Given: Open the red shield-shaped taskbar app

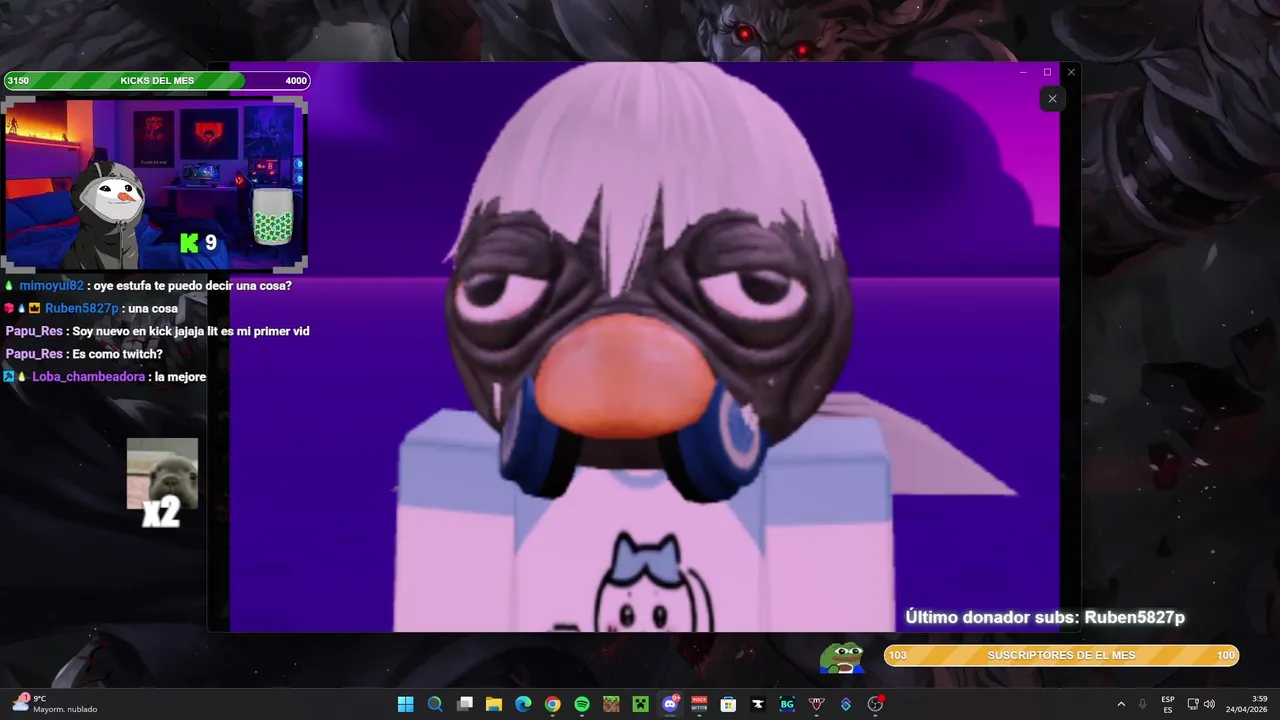Looking at the screenshot, I should (x=816, y=704).
